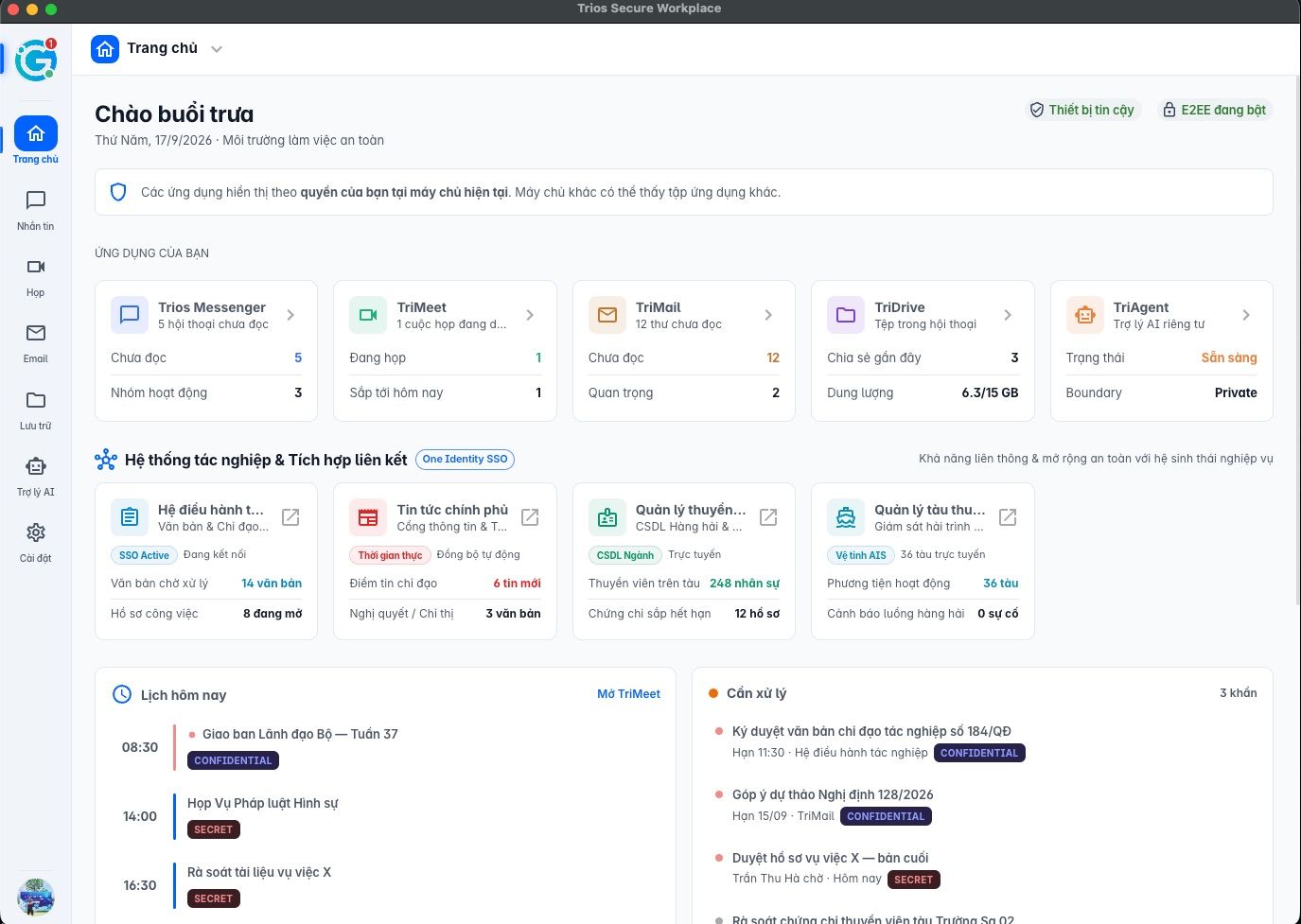Image resolution: width=1301 pixels, height=924 pixels.
Task: Expand TriDrive card chevron
Action: [x=1008, y=315]
